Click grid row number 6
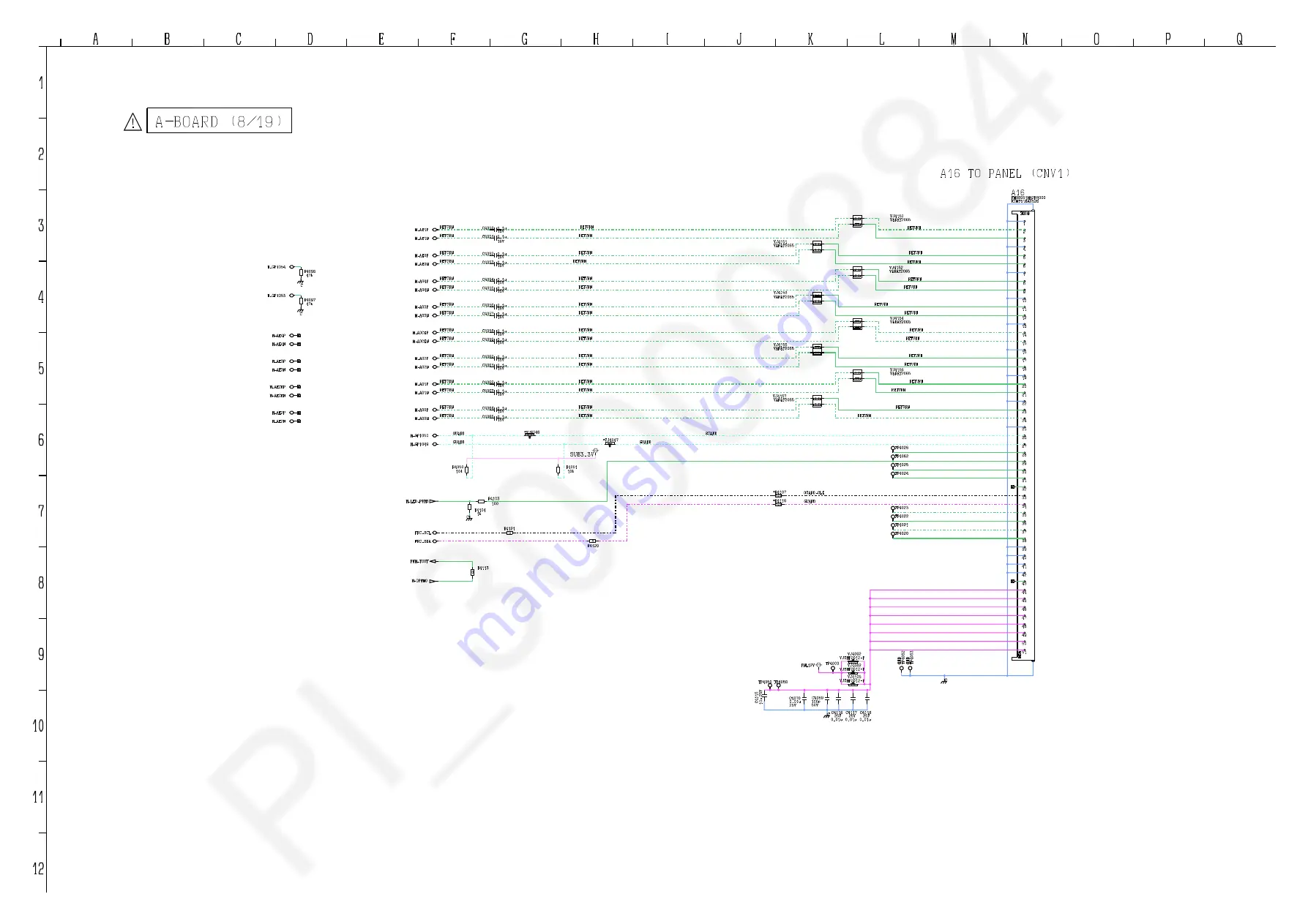This screenshot has height=924, width=1308. click(41, 440)
